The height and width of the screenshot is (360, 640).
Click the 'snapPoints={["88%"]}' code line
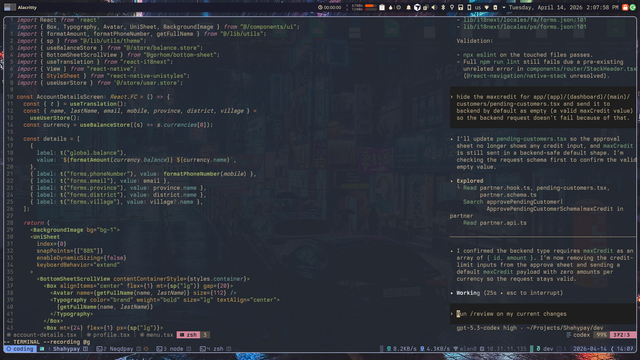click(70, 251)
